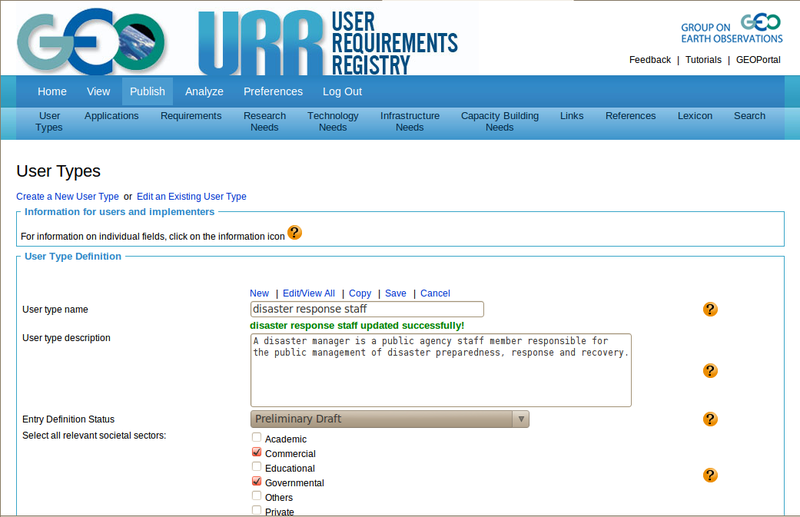Uncheck the Governmental sector checkbox
Image resolution: width=800 pixels, height=517 pixels.
click(257, 482)
